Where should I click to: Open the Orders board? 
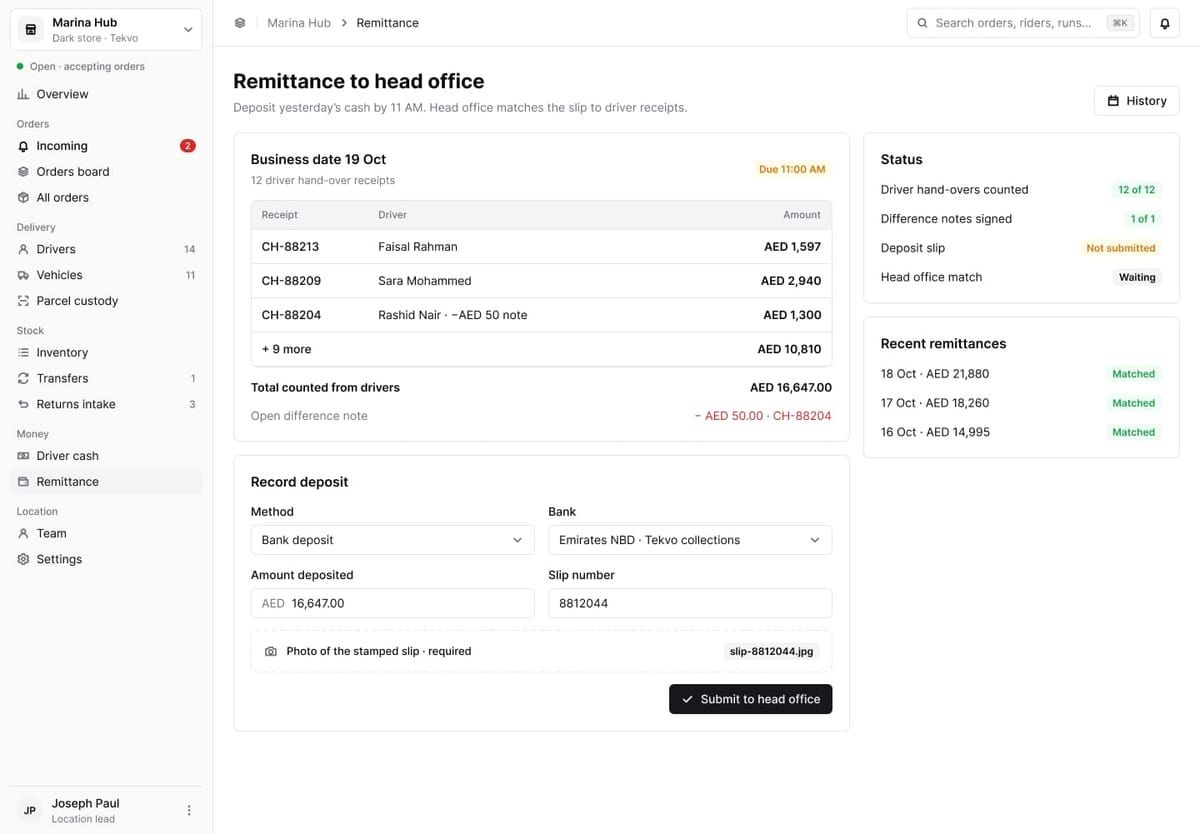click(x=106, y=172)
